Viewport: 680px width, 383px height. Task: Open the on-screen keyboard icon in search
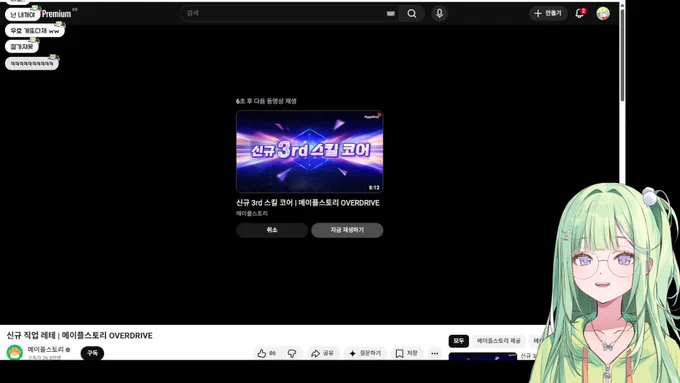coord(391,13)
